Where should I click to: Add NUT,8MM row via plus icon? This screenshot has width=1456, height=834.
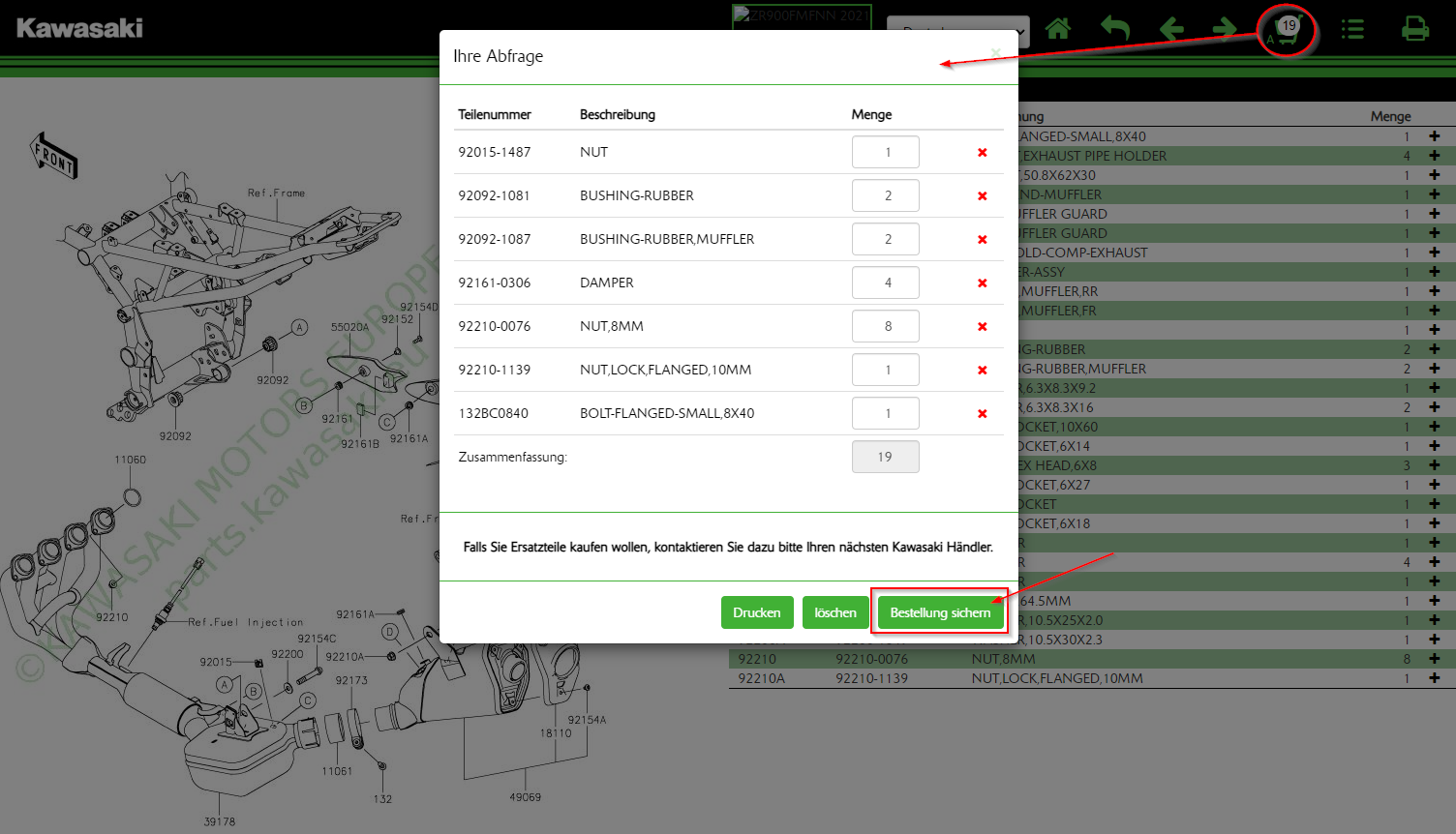tap(1434, 659)
